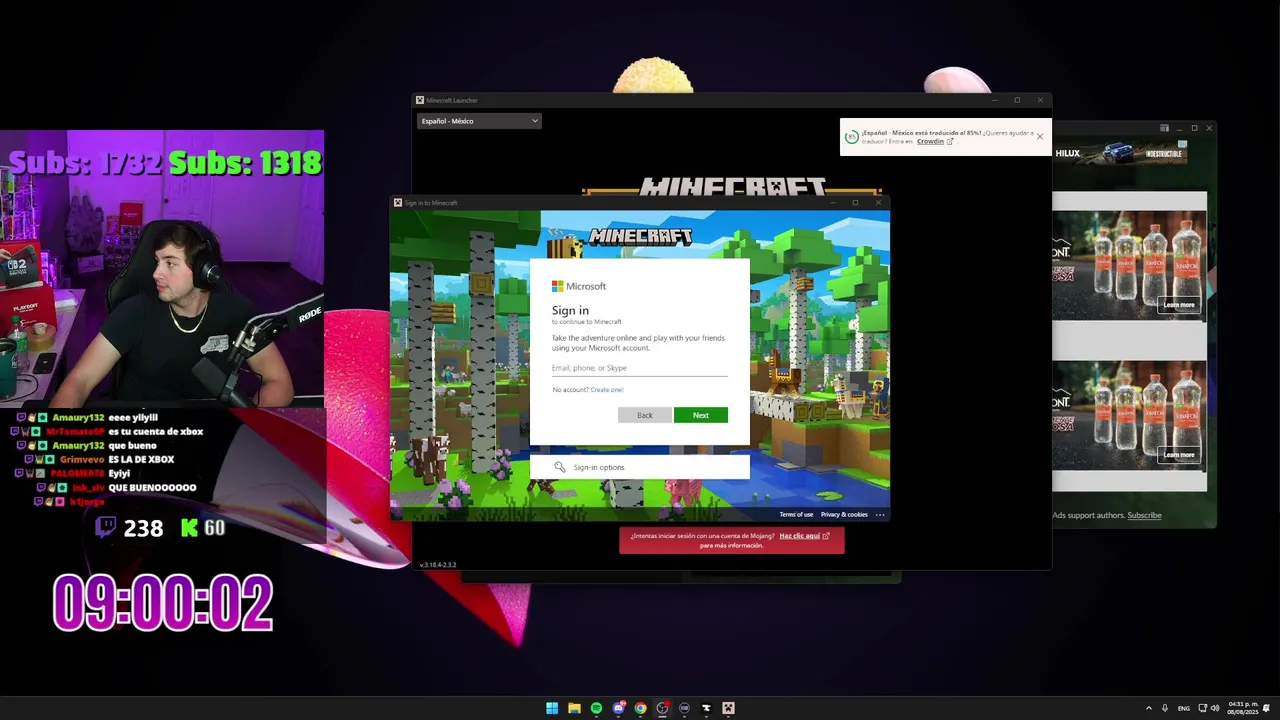Screen dimensions: 1280x720
Task: Focus the Email, phone, or Skype field
Action: tap(639, 368)
